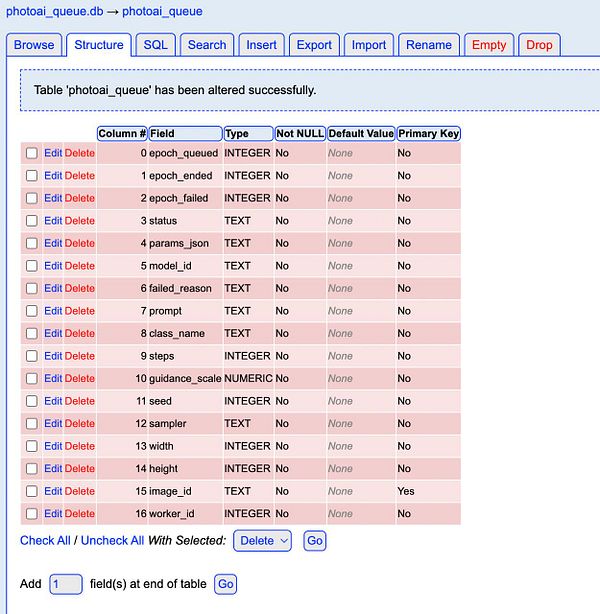Click Go to add fields at end

226,584
